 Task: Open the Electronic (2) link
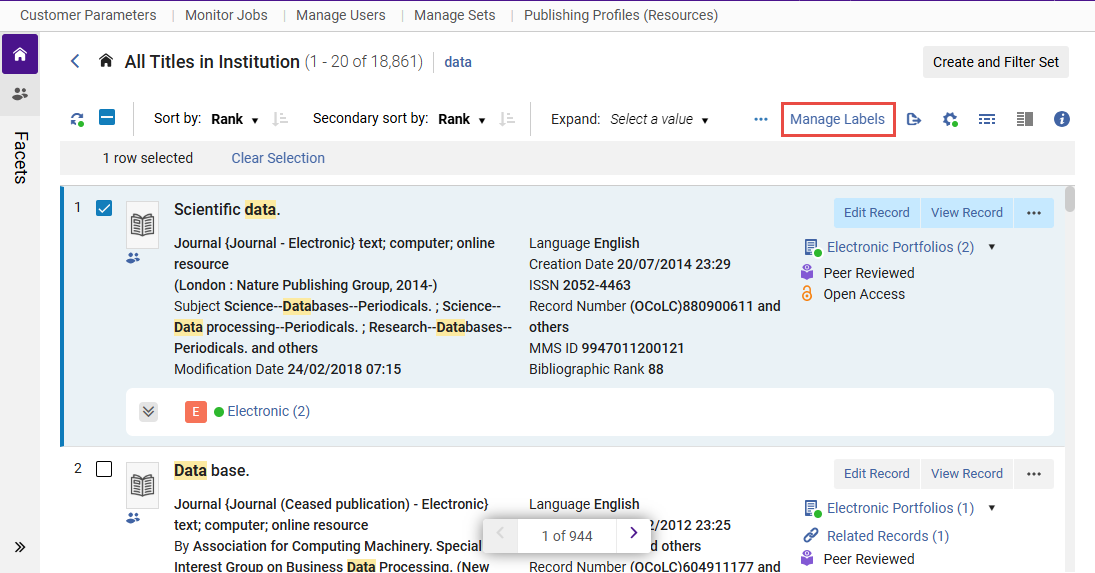click(268, 411)
